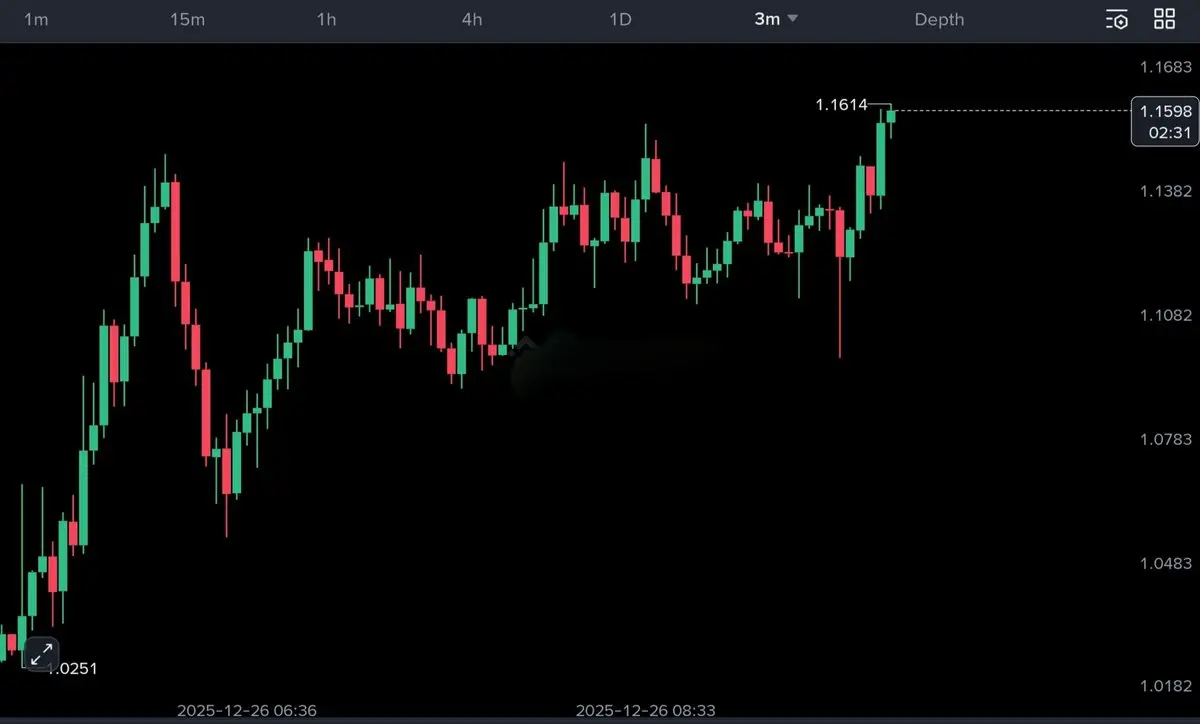
Task: Click the 1.0483 price axis label
Action: (x=1165, y=563)
